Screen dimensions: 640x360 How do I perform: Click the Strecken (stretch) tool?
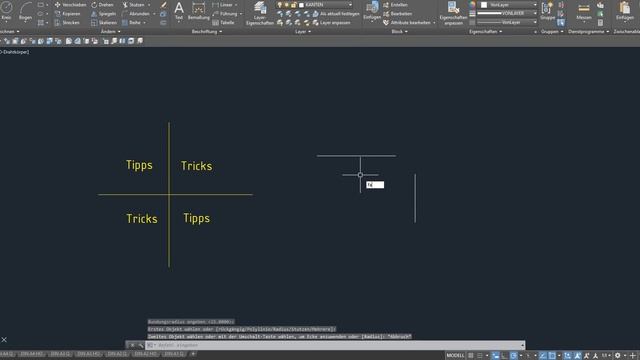pos(68,23)
